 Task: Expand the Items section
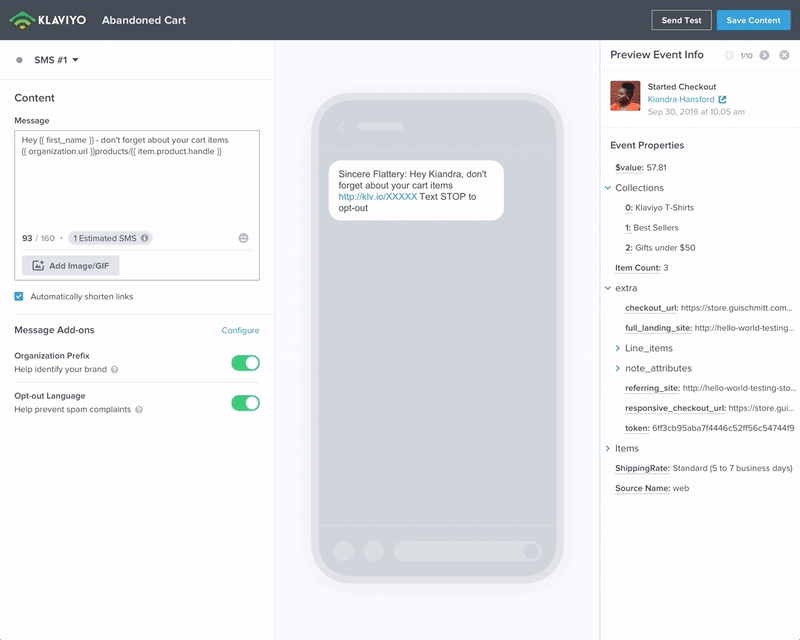click(x=608, y=448)
